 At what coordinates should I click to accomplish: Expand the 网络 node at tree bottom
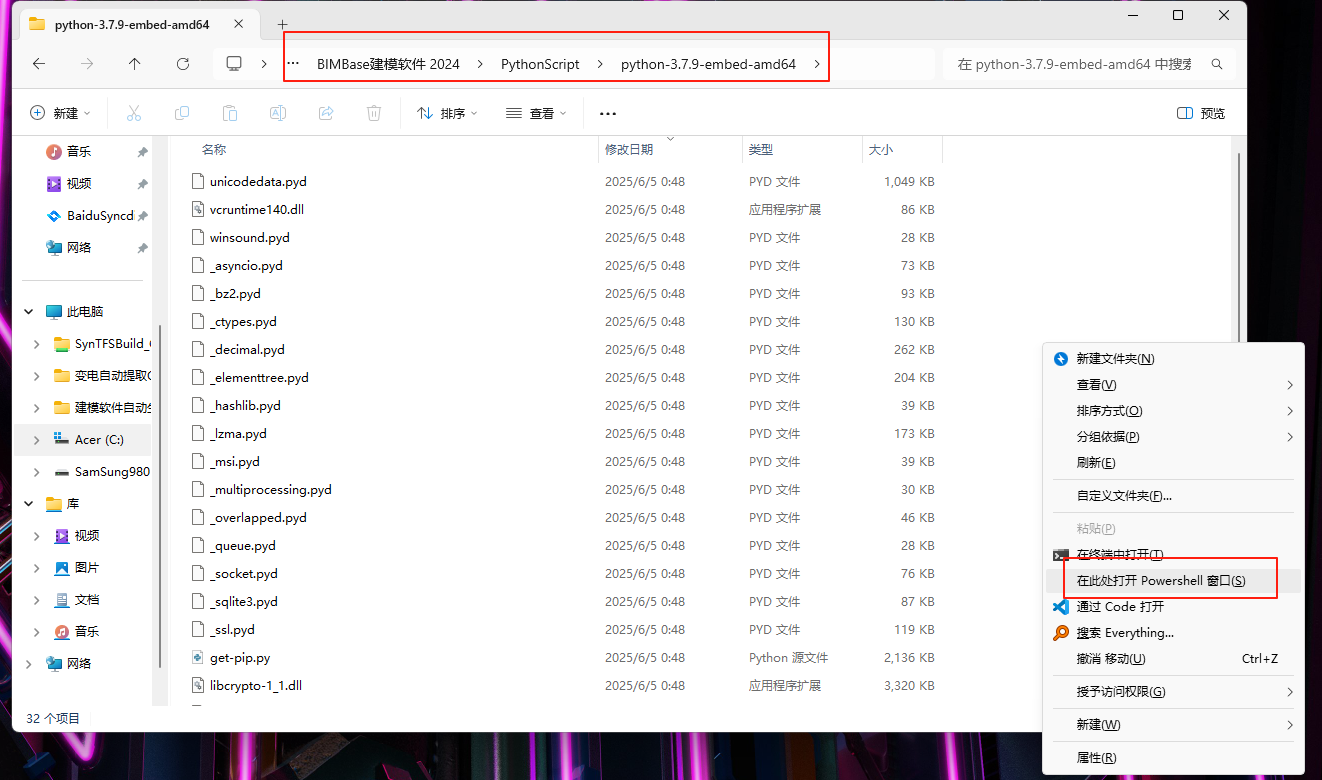(x=28, y=664)
